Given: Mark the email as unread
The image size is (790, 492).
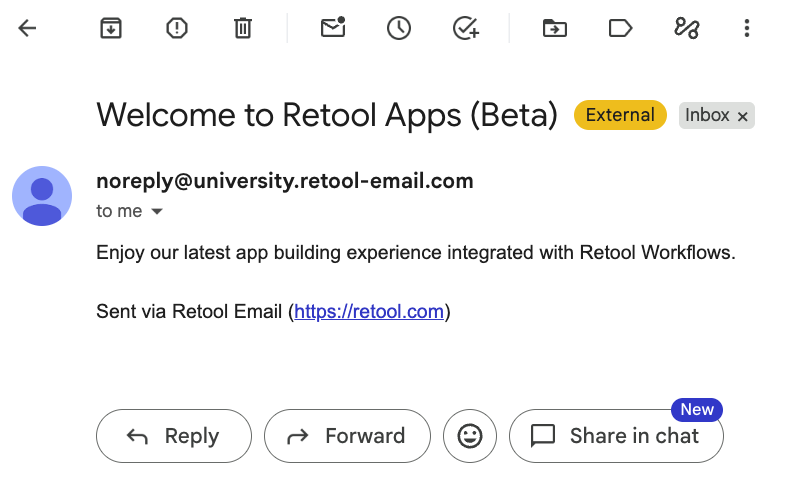Looking at the screenshot, I should (333, 27).
